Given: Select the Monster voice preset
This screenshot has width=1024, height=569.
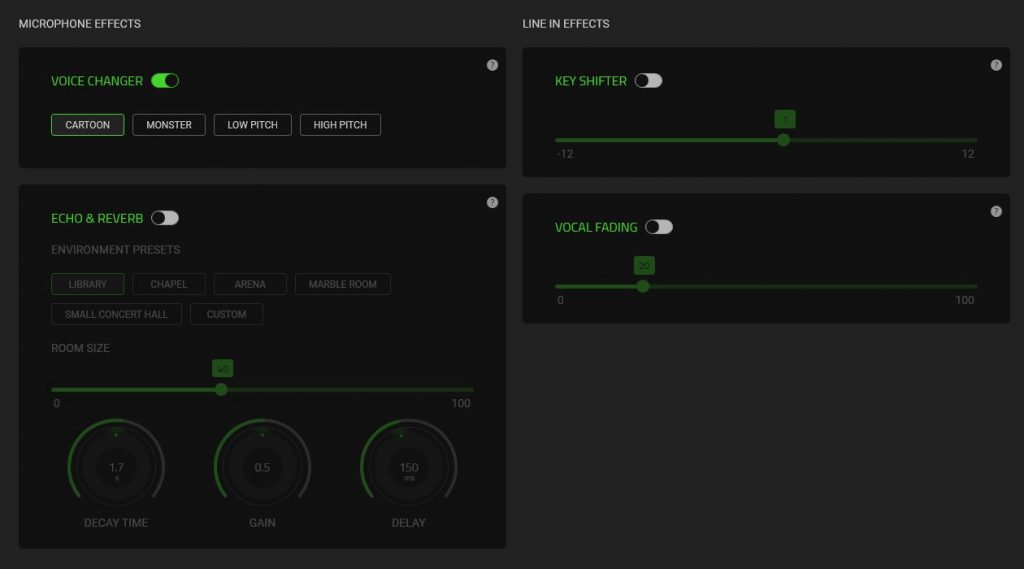Looking at the screenshot, I should click(169, 125).
